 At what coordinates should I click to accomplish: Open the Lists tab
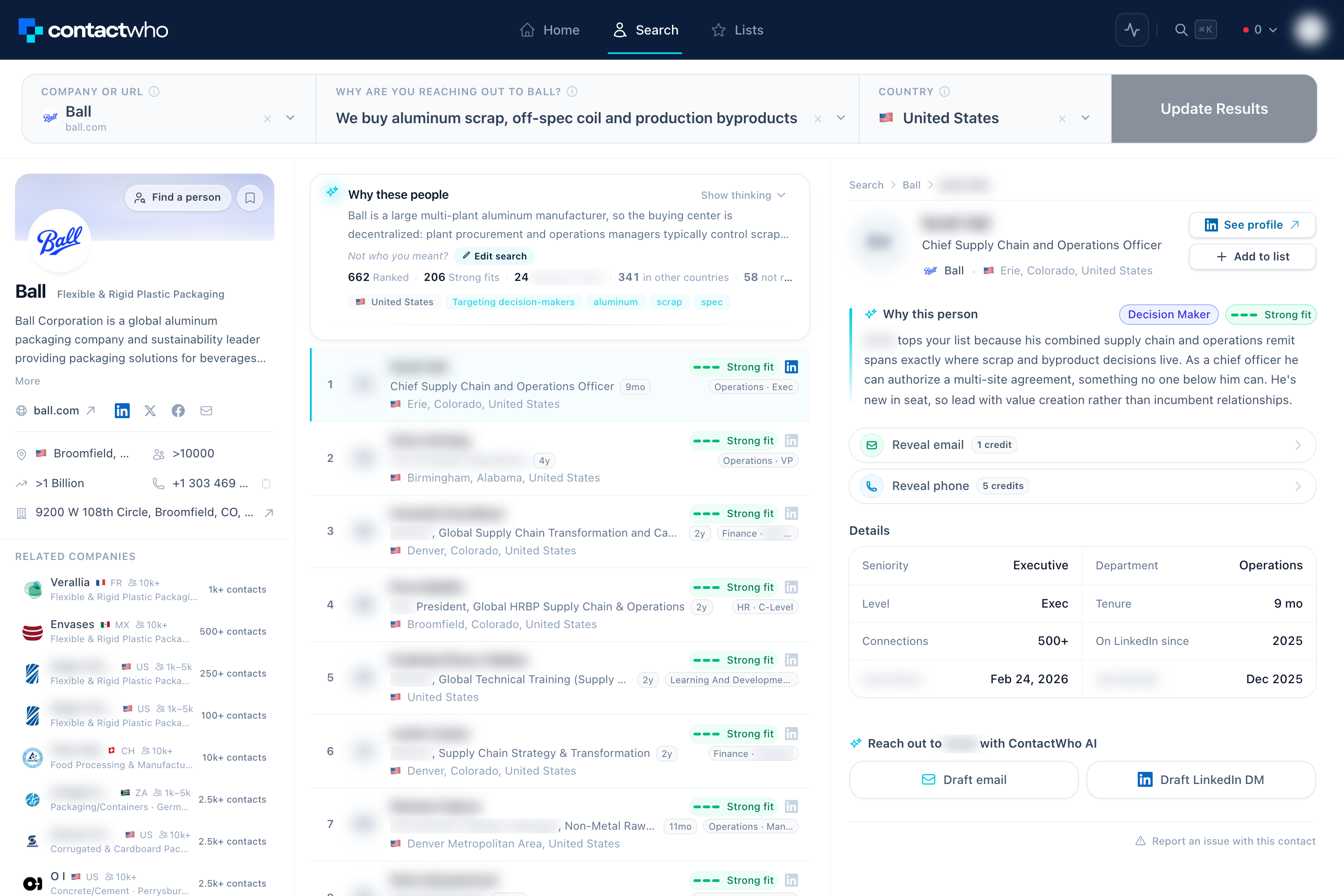point(737,30)
